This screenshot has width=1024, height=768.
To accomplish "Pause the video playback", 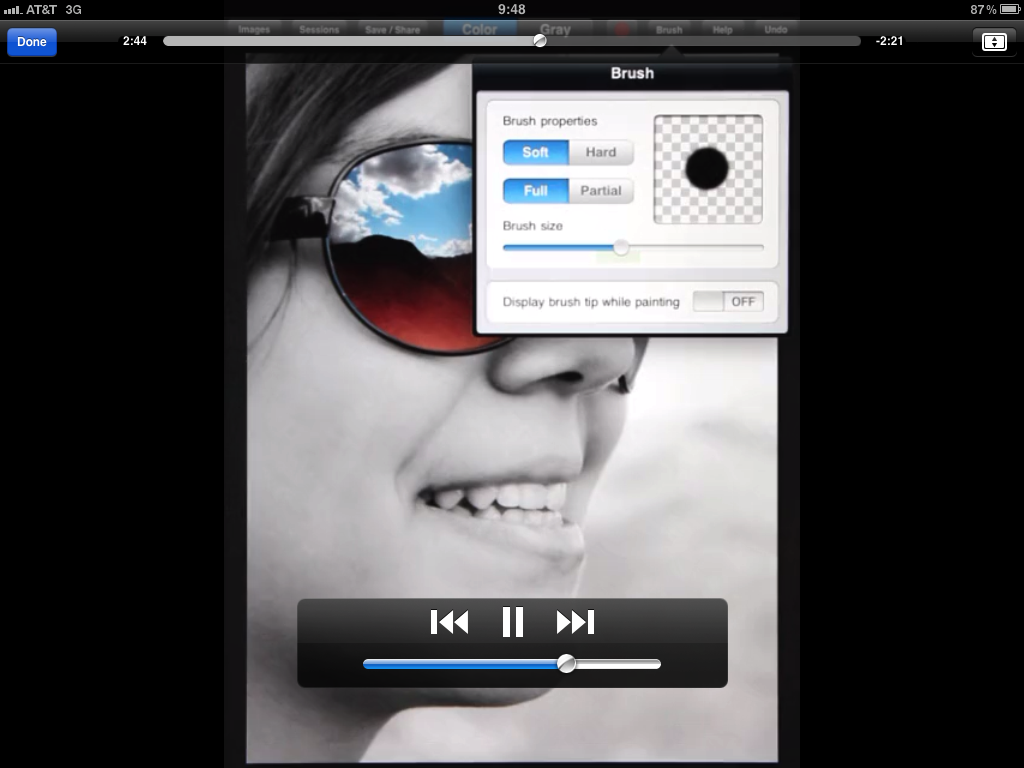I will tap(512, 622).
